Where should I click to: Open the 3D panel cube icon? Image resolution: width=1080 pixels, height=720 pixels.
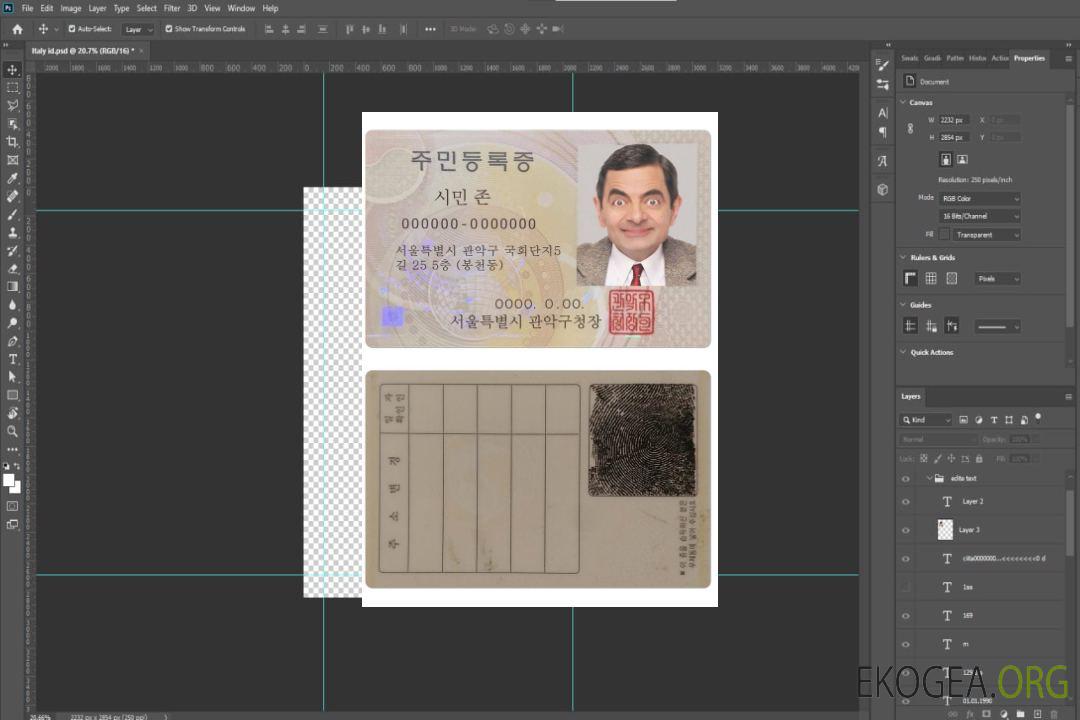tap(882, 189)
